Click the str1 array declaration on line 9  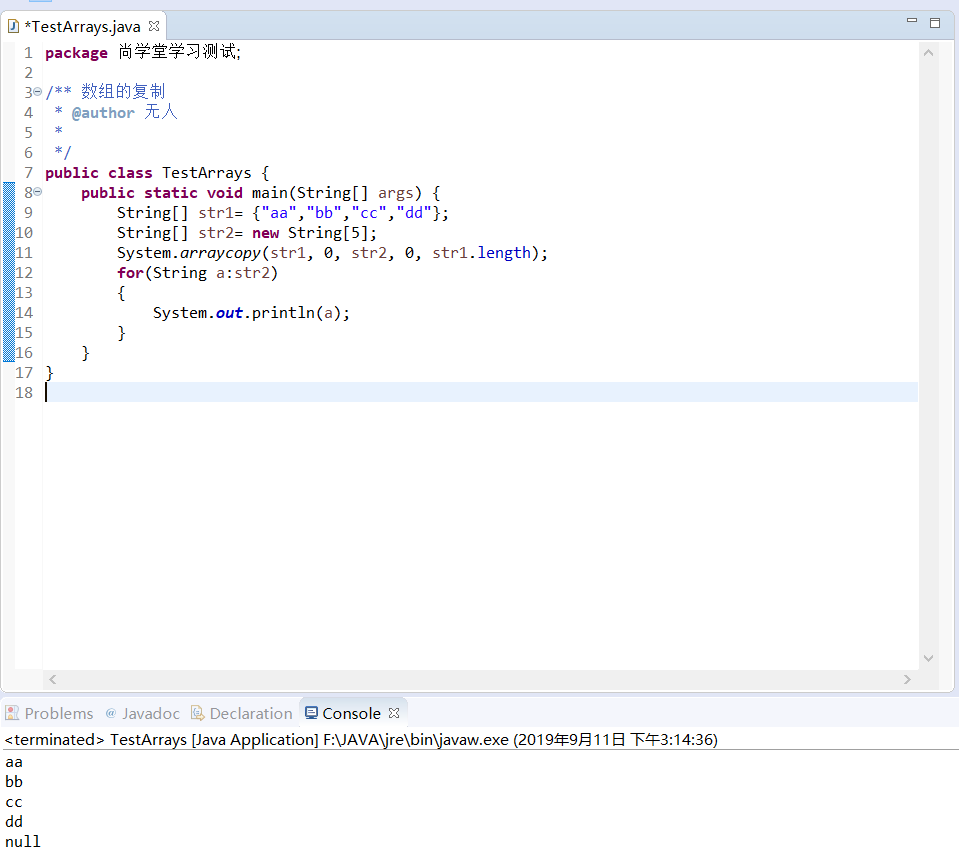click(283, 213)
